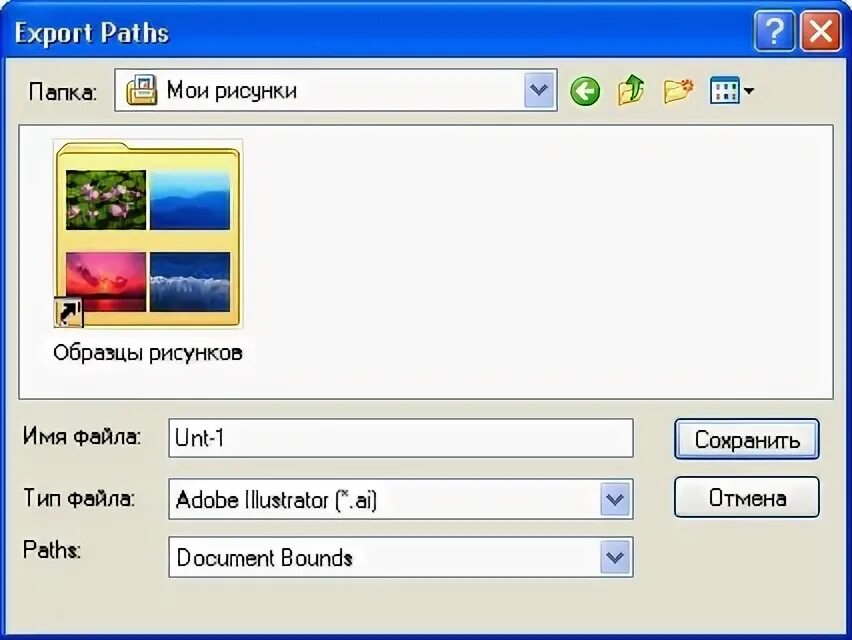Screen dimensions: 852x640
Task: Open the Мои рисунки folder dropdown
Action: pyautogui.click(x=538, y=90)
